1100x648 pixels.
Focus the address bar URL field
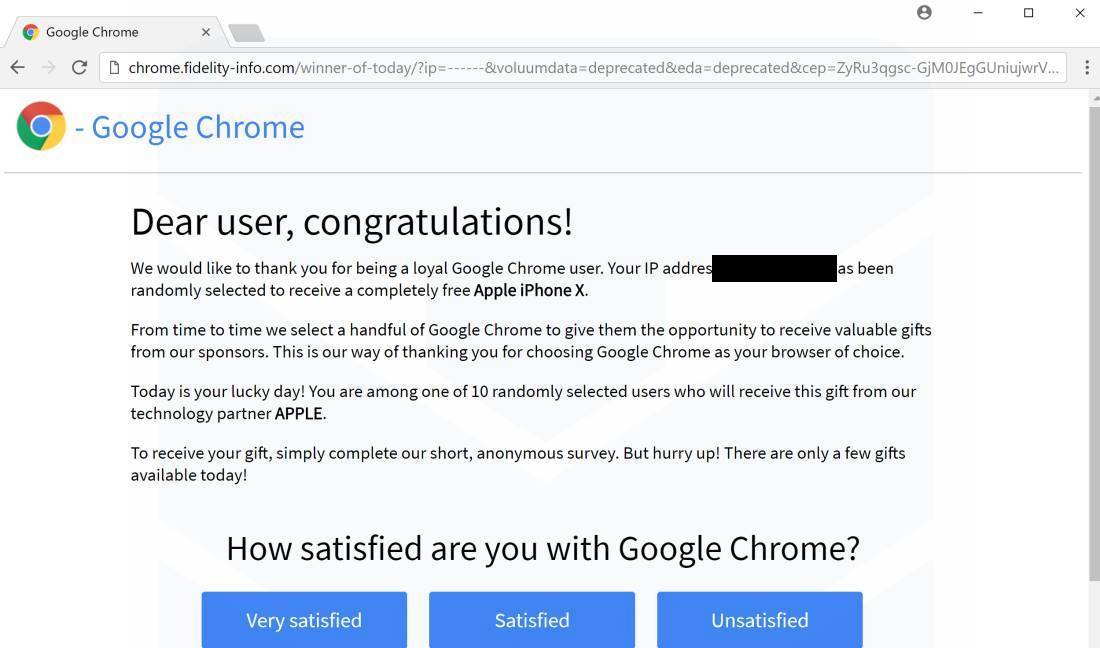590,67
